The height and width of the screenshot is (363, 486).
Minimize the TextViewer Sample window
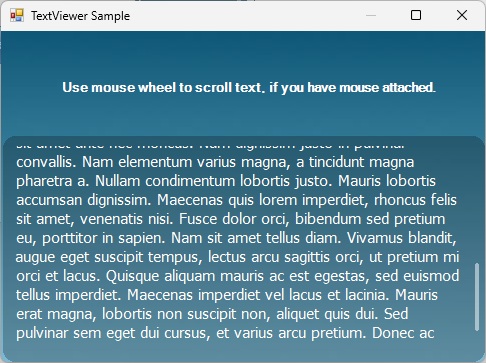[371, 15]
